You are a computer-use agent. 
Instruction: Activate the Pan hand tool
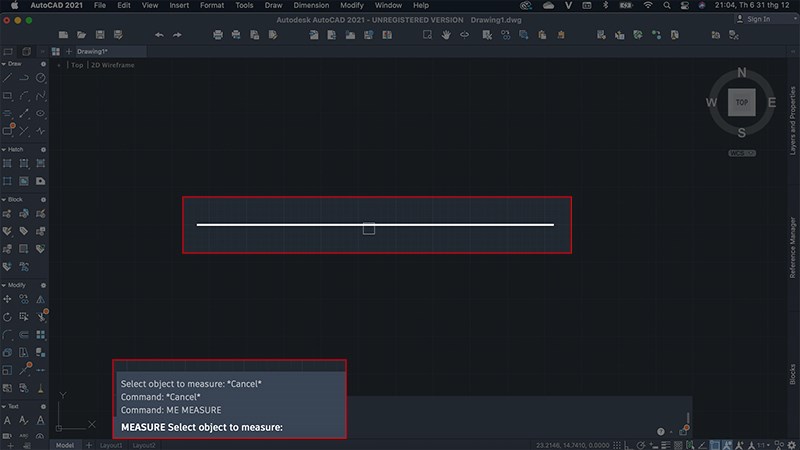[x=446, y=35]
